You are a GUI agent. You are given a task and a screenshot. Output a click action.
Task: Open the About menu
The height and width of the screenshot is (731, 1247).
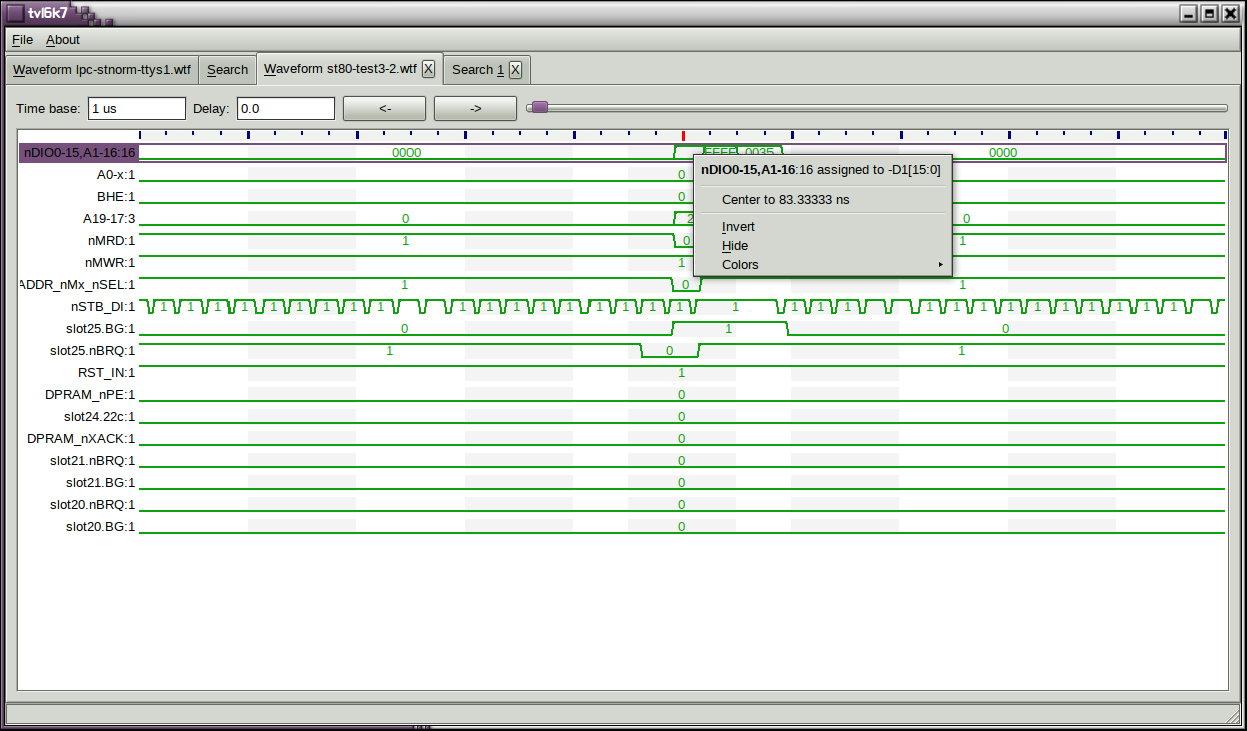tap(63, 40)
